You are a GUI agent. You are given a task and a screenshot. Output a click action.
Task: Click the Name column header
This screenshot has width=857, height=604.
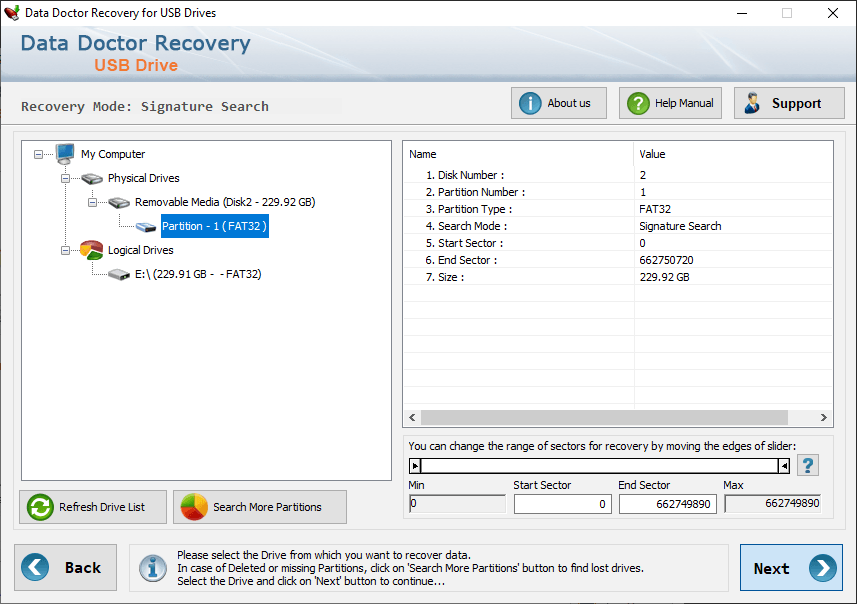pos(519,154)
